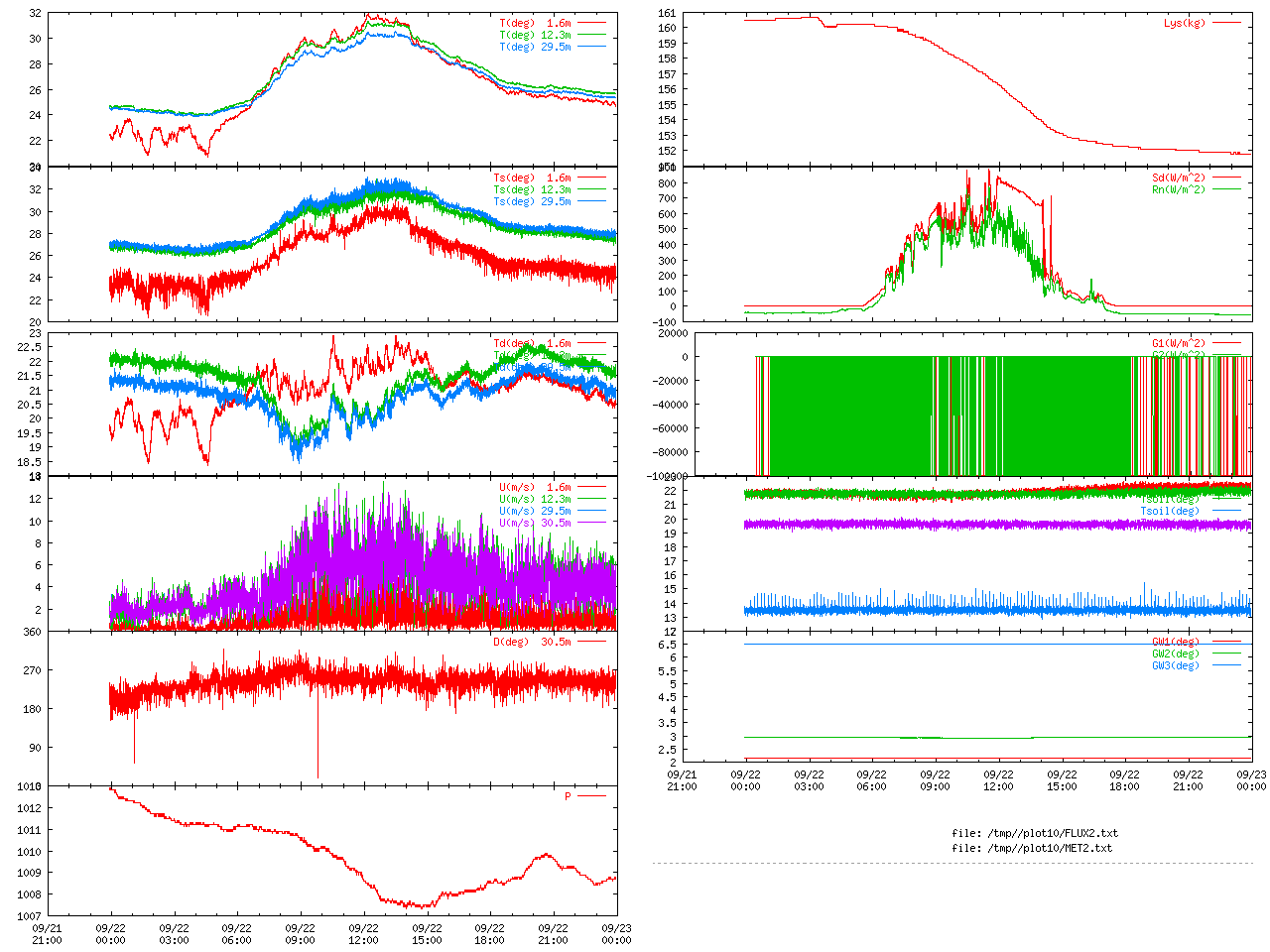This screenshot has height=952, width=1270.
Task: Click the D(deg) 30.5m legend label
Action: [532, 642]
